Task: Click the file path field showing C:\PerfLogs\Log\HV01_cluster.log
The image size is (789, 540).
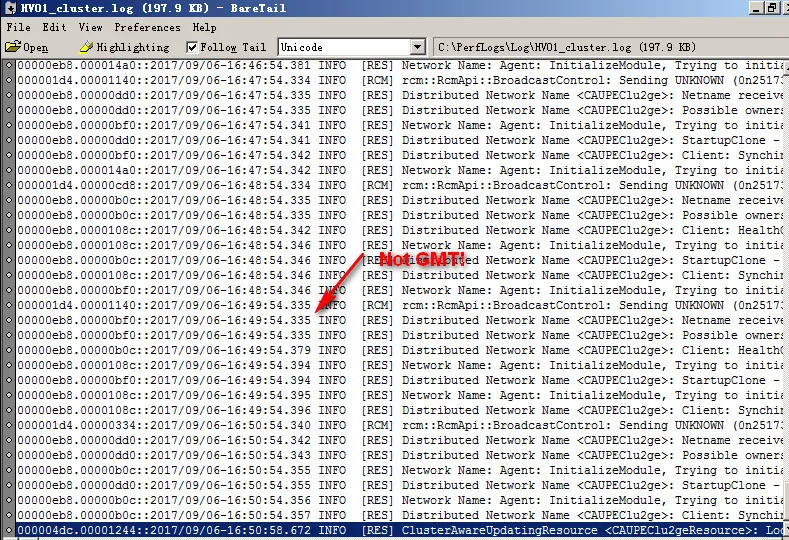Action: click(611, 47)
